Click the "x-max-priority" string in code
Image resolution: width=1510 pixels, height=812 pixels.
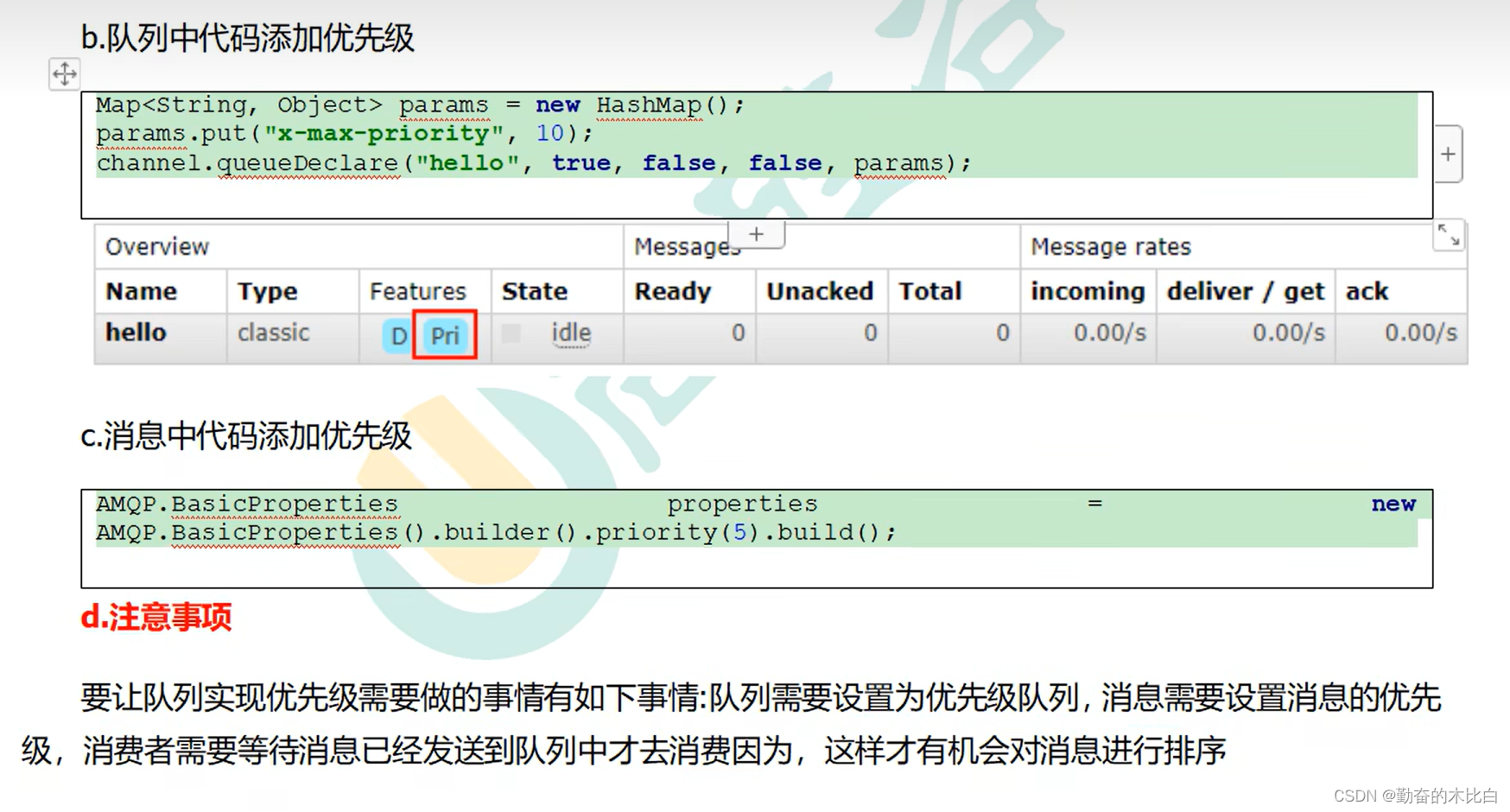pos(384,134)
